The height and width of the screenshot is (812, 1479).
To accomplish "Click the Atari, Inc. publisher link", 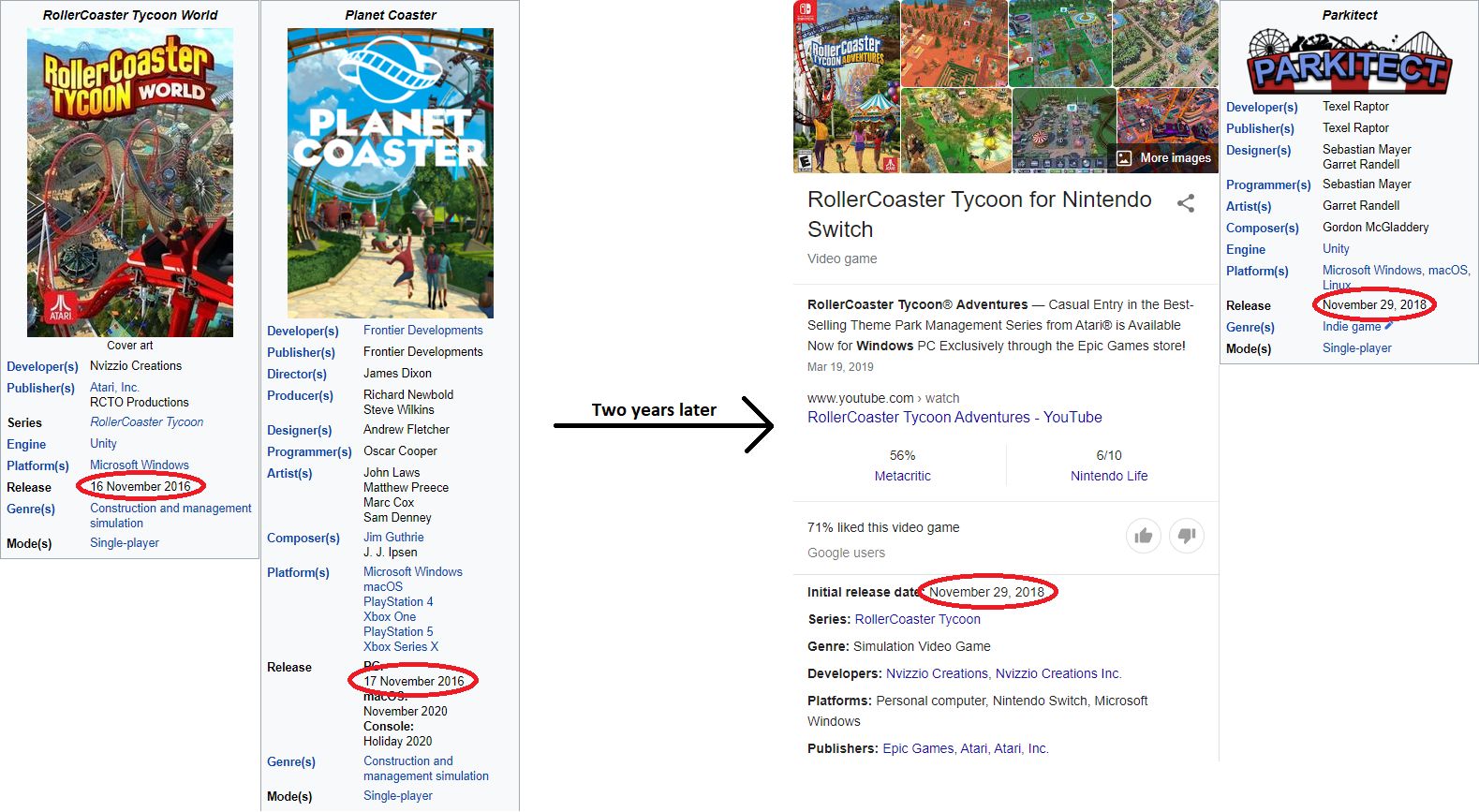I will pyautogui.click(x=114, y=388).
